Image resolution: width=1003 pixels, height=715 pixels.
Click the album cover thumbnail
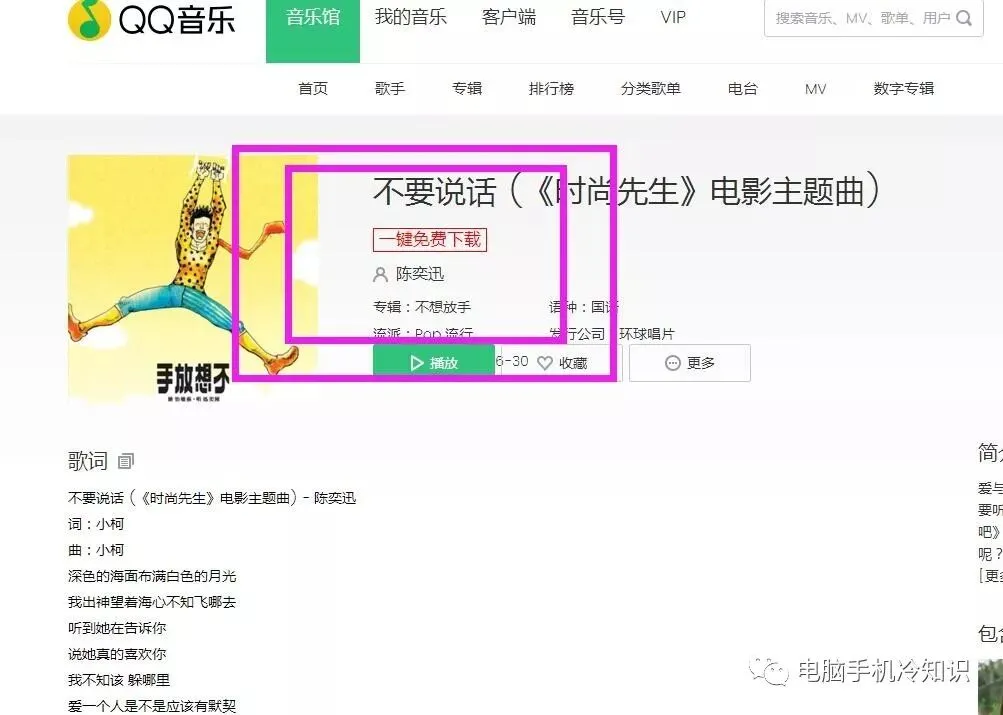pyautogui.click(x=193, y=279)
